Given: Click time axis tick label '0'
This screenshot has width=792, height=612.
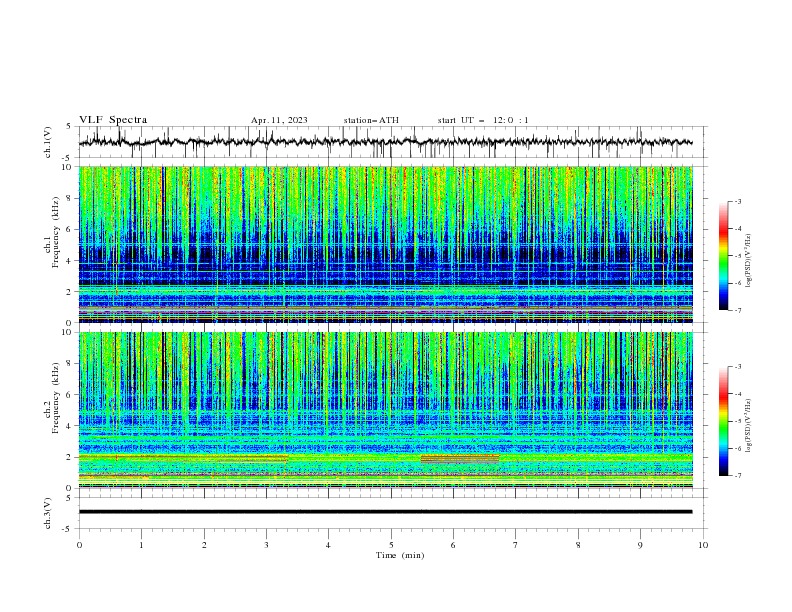Looking at the screenshot, I should (x=79, y=545).
